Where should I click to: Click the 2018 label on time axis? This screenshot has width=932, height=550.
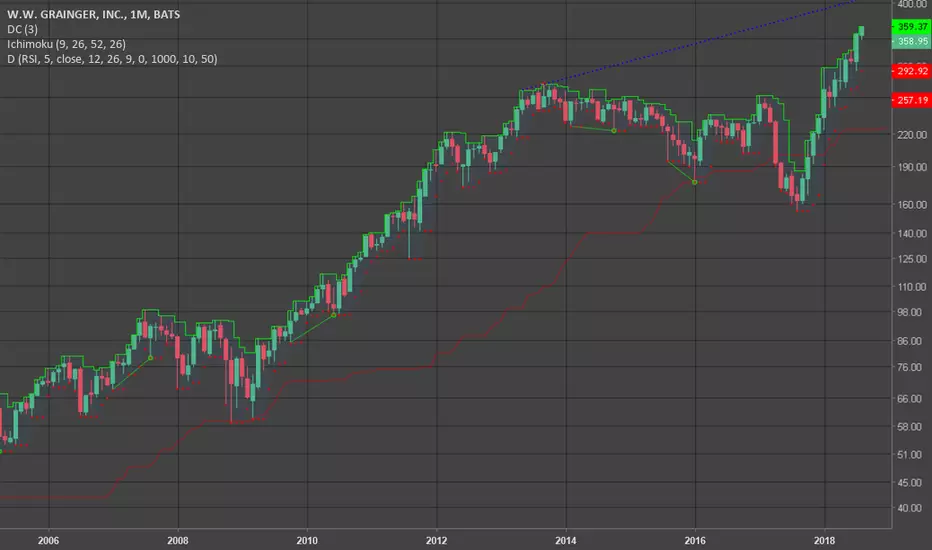pyautogui.click(x=824, y=540)
